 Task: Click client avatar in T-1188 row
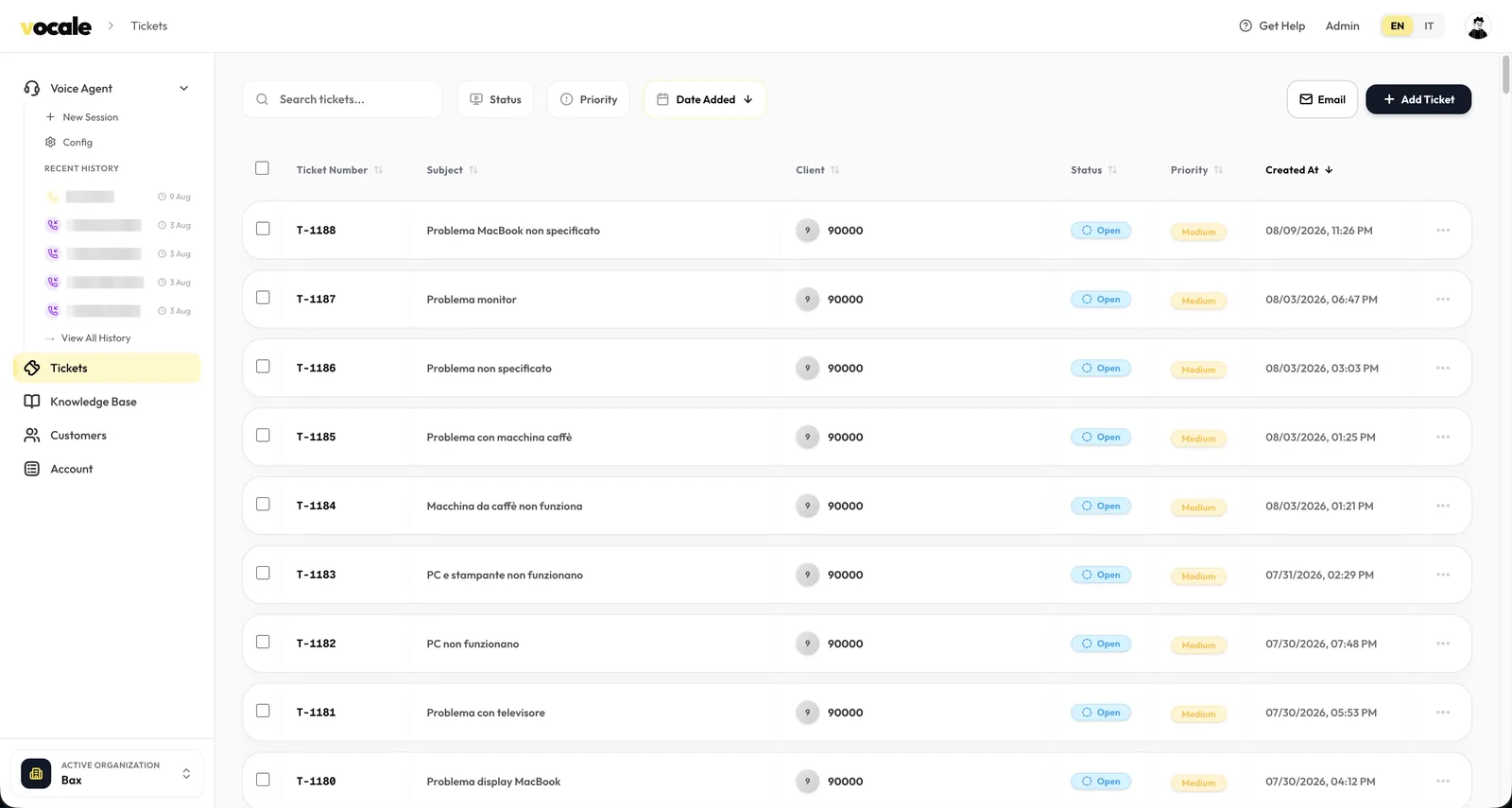[x=807, y=231]
